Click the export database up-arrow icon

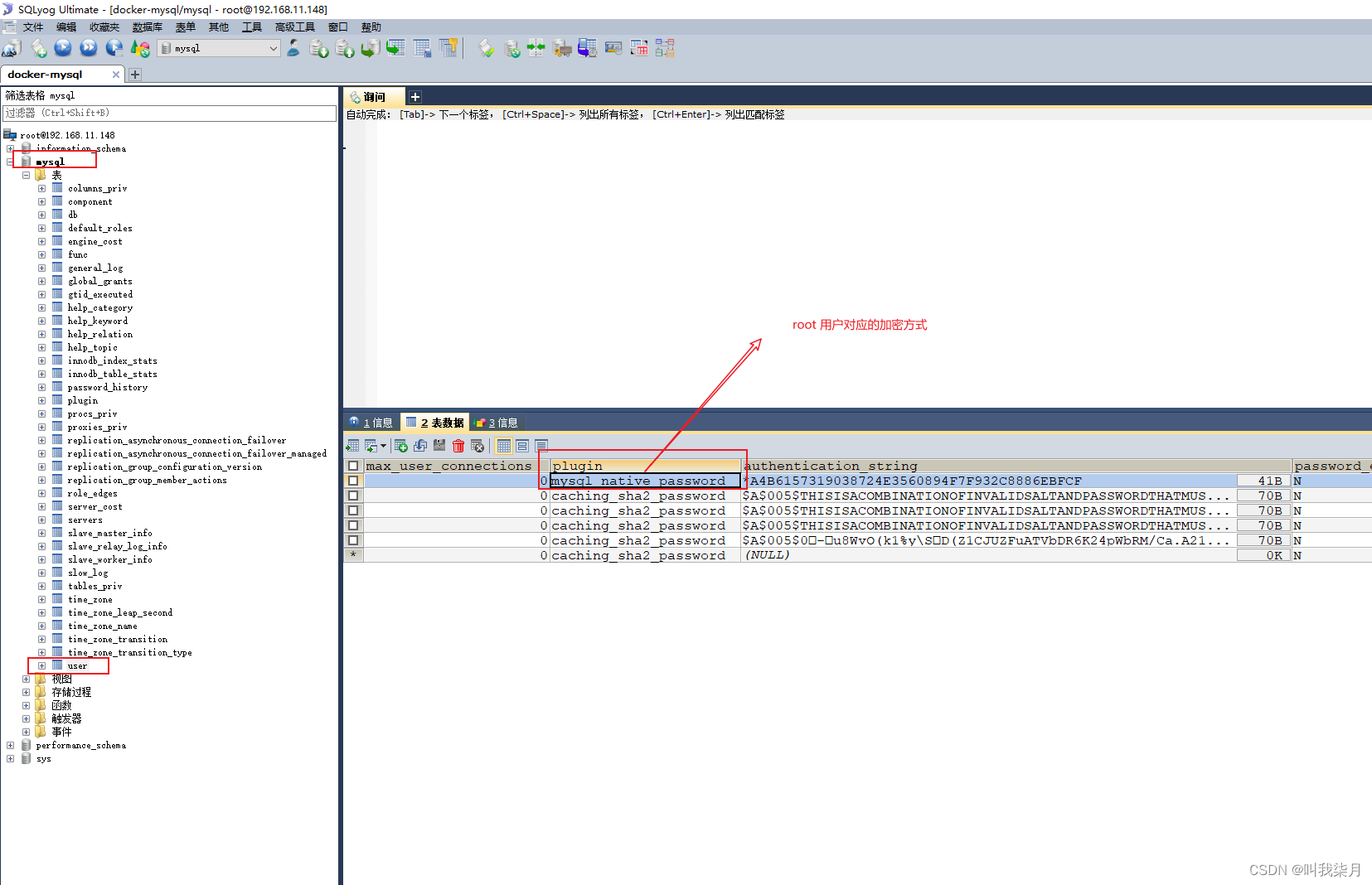click(345, 49)
